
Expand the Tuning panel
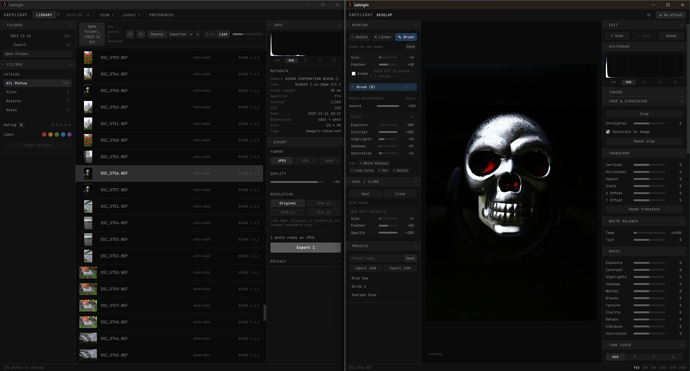tap(644, 92)
